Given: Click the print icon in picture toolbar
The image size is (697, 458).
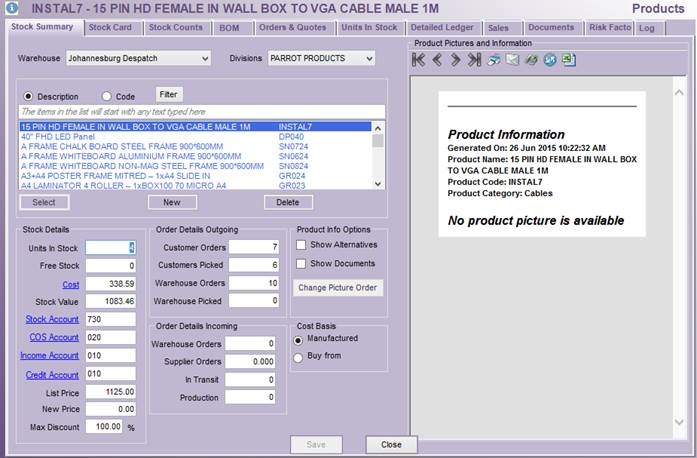Looking at the screenshot, I should (494, 61).
